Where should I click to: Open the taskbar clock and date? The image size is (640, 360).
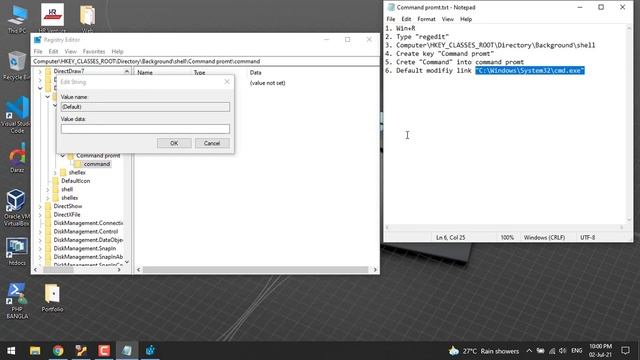pyautogui.click(x=600, y=351)
